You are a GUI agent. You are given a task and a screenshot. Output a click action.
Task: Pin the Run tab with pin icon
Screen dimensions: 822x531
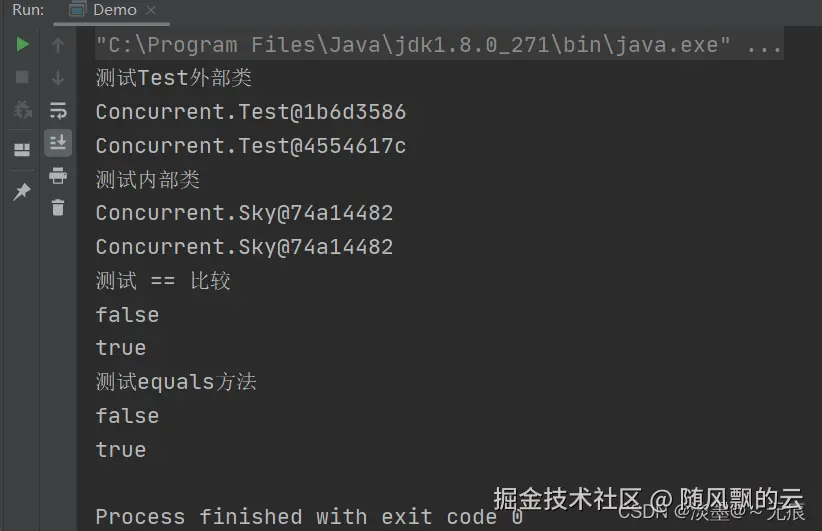pos(22,191)
